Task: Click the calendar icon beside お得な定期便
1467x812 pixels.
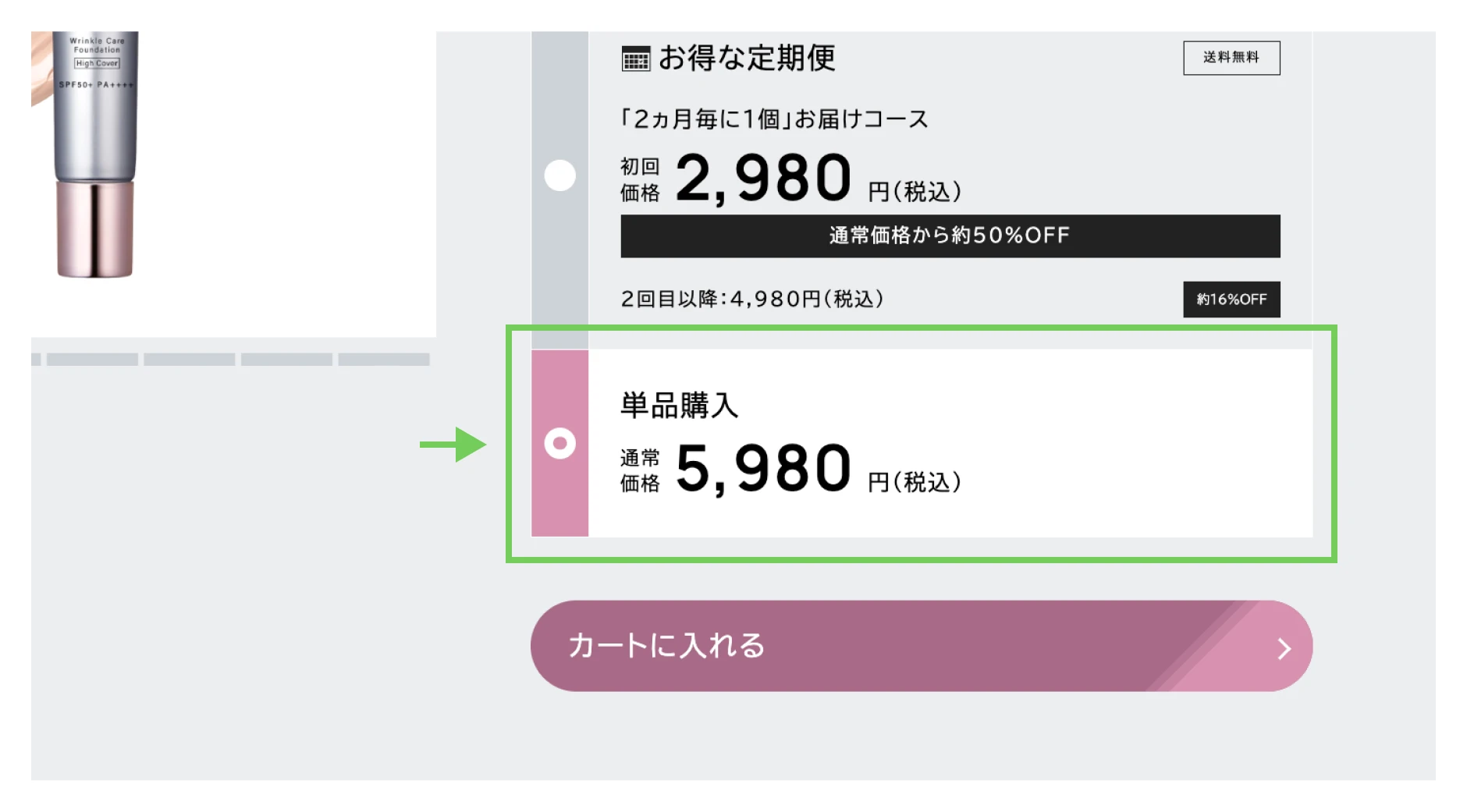Action: pos(635,59)
